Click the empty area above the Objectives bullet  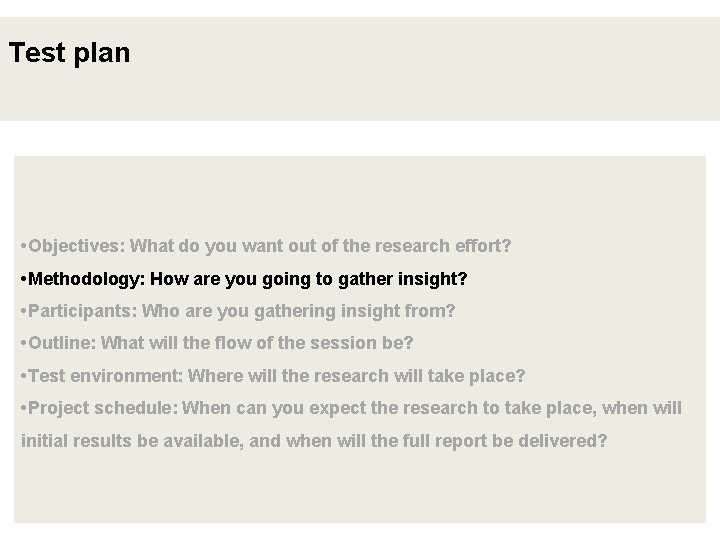[x=360, y=195]
